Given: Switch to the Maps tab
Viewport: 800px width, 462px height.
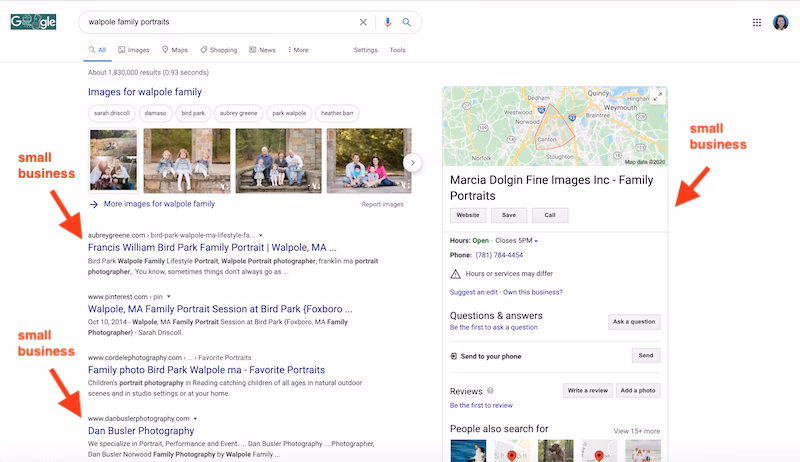Looking at the screenshot, I should [x=174, y=50].
